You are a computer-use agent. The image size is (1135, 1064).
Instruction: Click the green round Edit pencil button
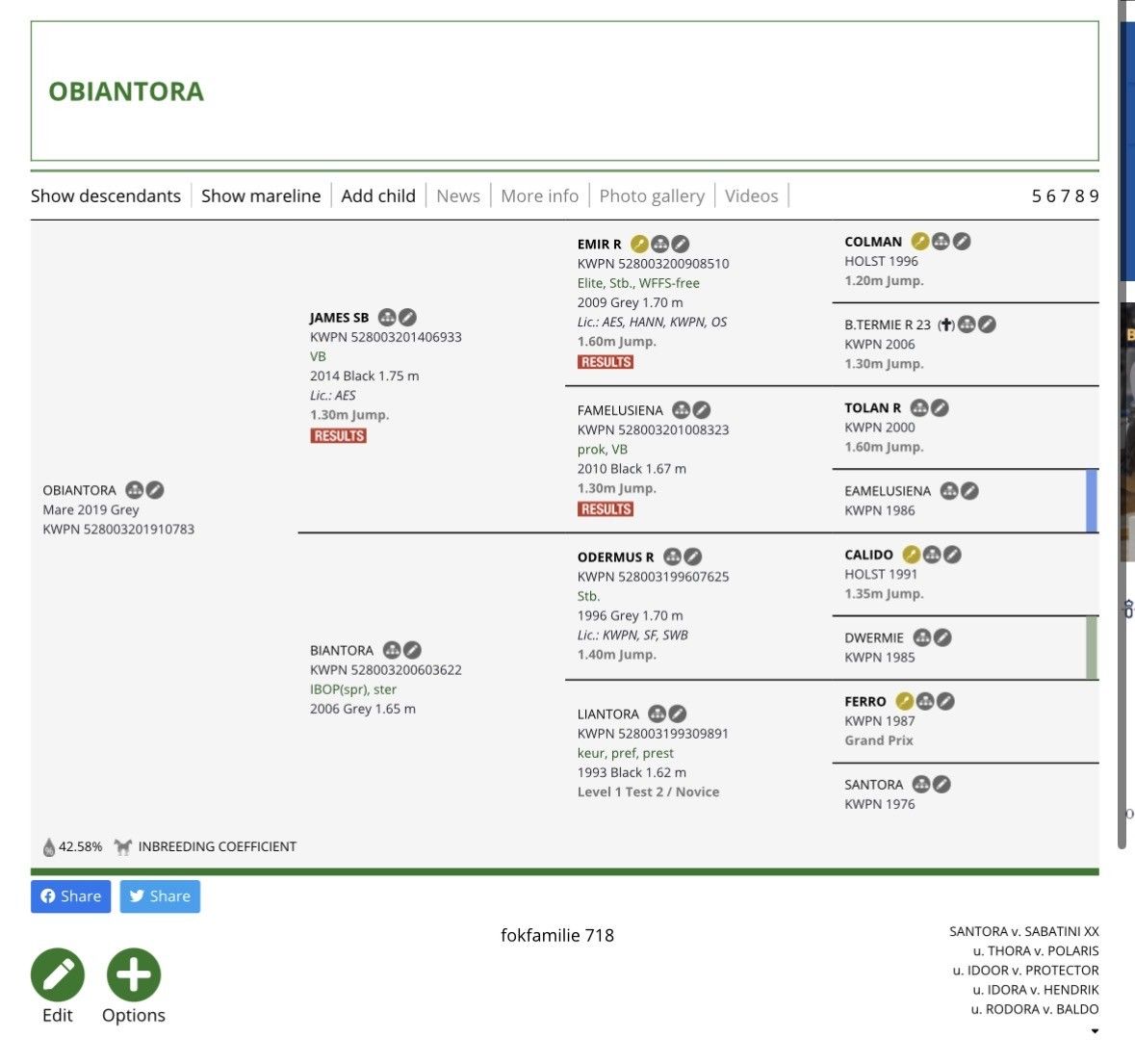pyautogui.click(x=58, y=975)
